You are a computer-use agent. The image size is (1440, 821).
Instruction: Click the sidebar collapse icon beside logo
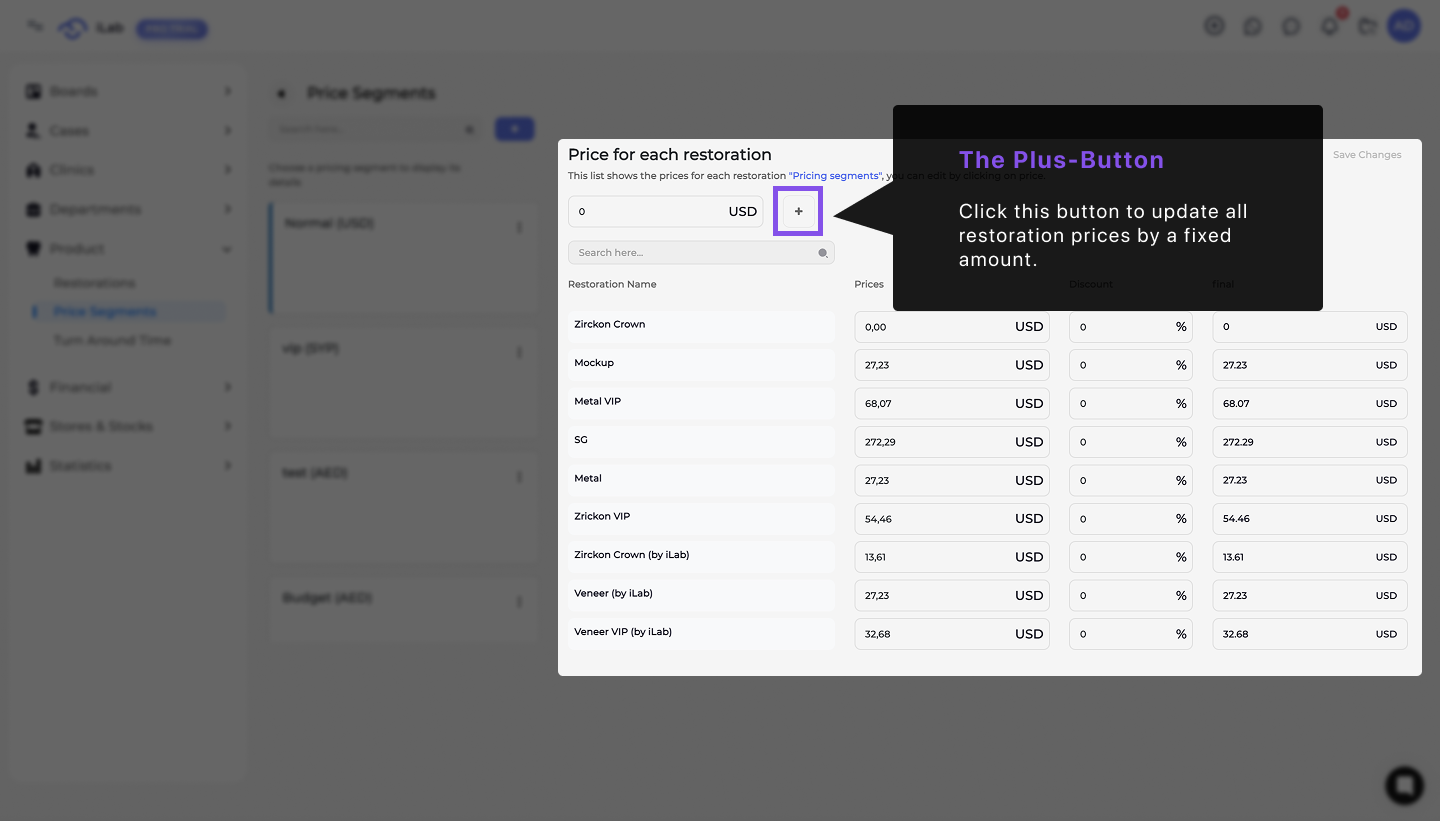(x=35, y=27)
